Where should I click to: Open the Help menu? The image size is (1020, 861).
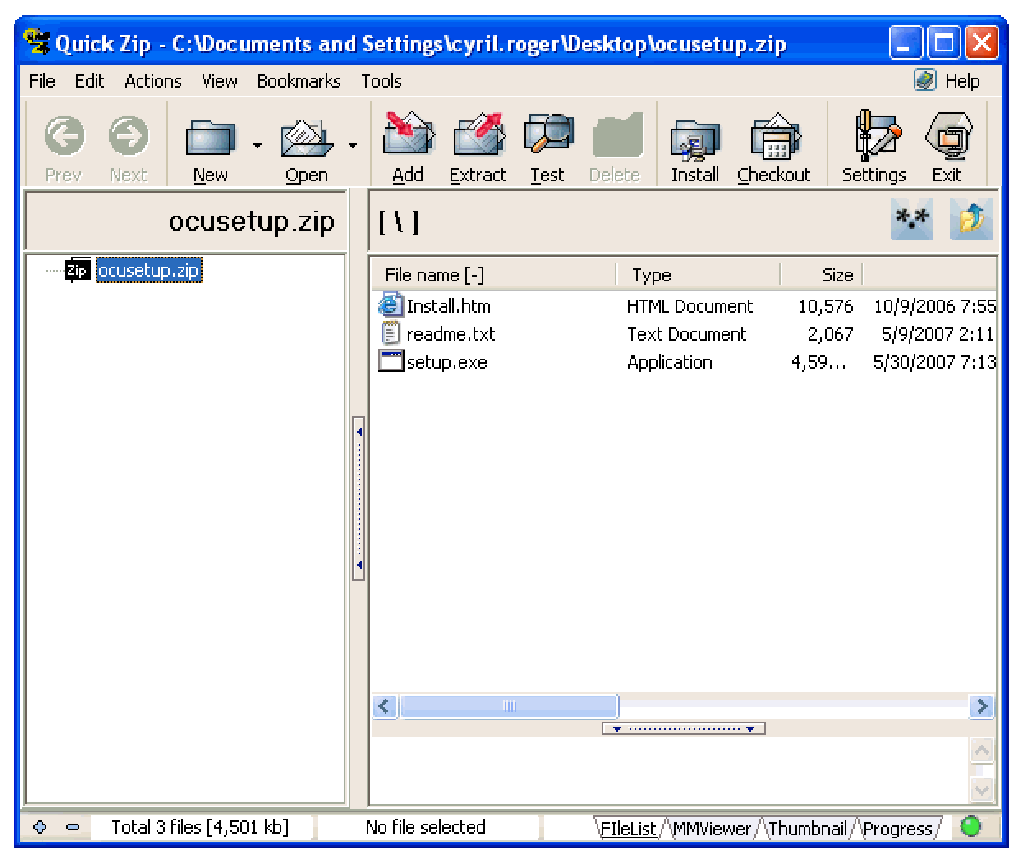963,81
